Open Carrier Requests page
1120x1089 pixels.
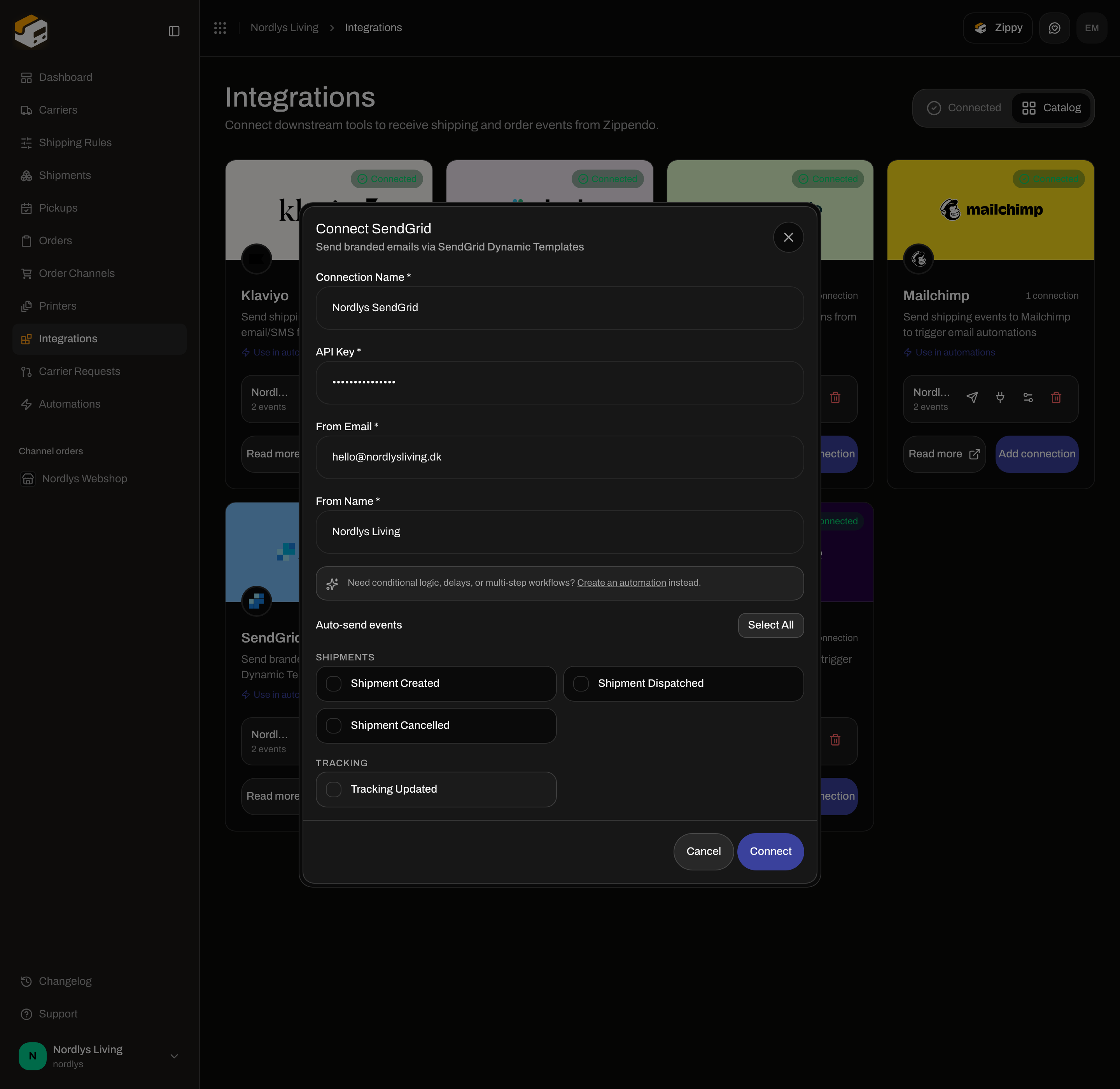tap(99, 372)
